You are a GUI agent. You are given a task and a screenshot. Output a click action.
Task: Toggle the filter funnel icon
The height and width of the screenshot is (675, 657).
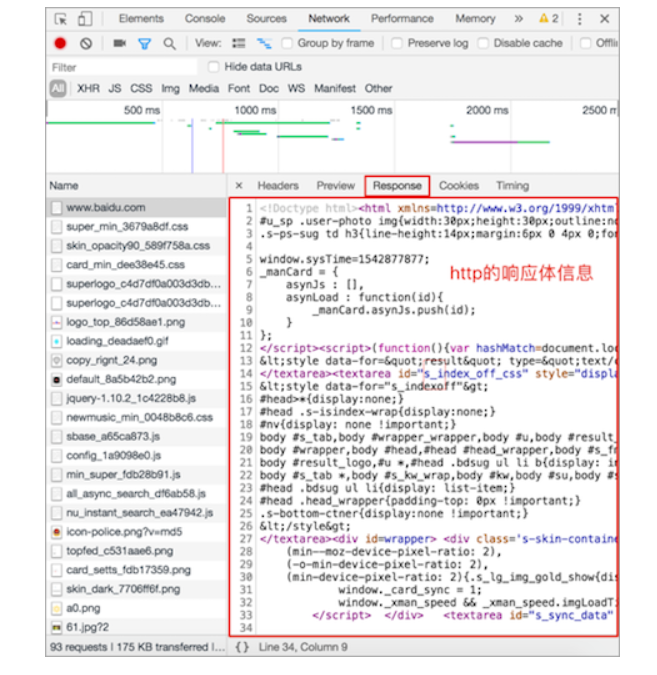pos(144,43)
